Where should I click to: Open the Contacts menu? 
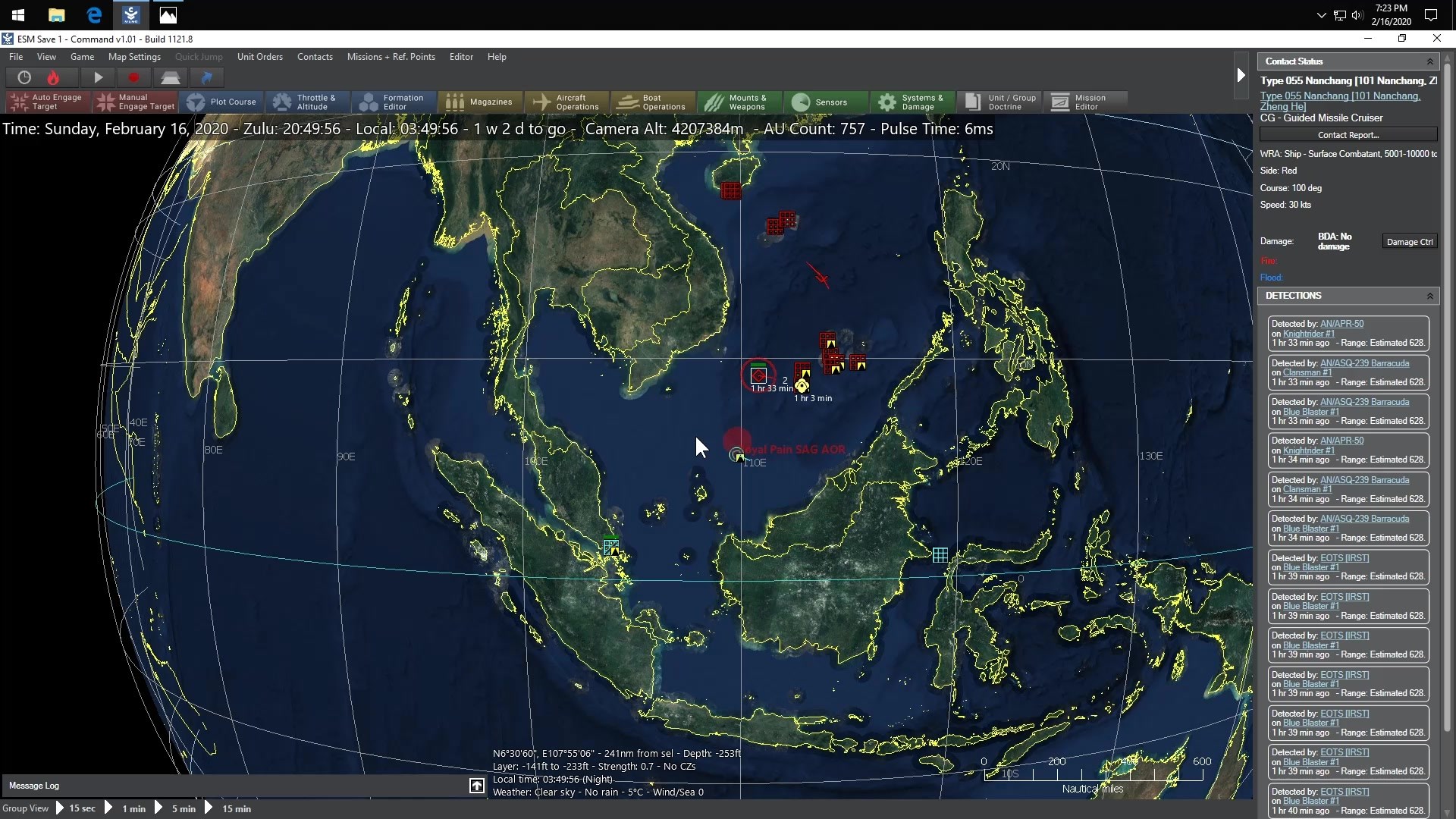(315, 57)
